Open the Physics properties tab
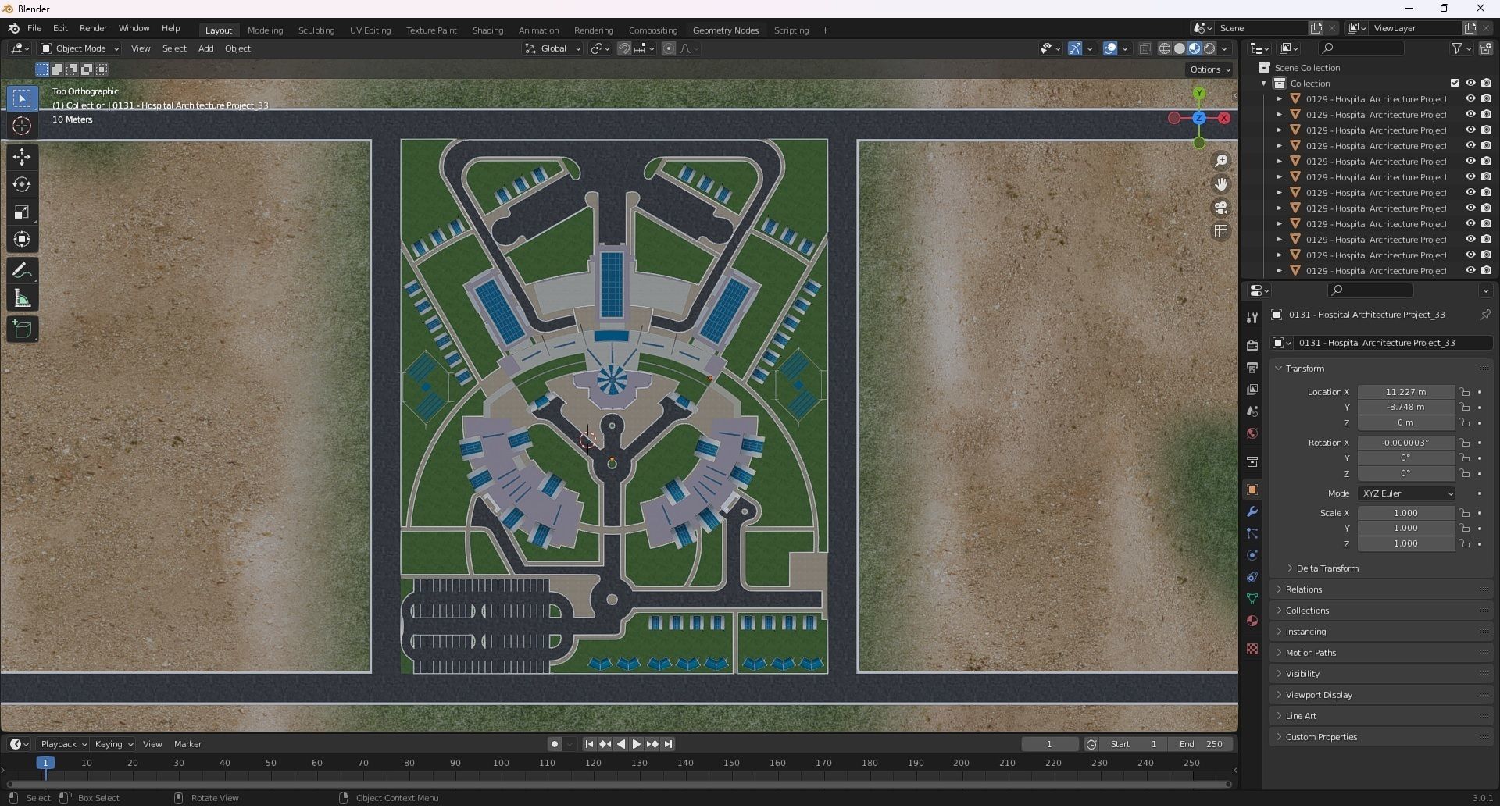This screenshot has height=812, width=1500. [1252, 555]
